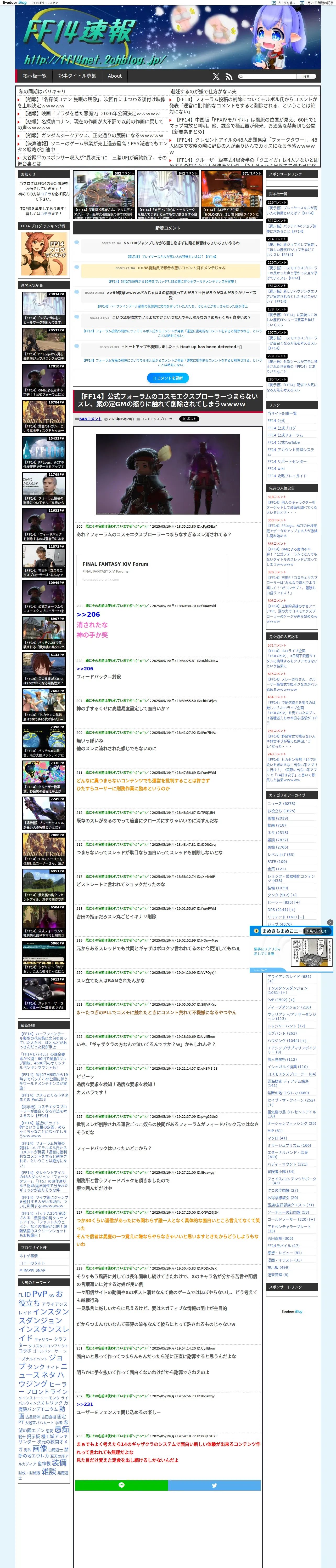Click the article's main character screenshot image
This screenshot has width=336, height=1568.
168,474
